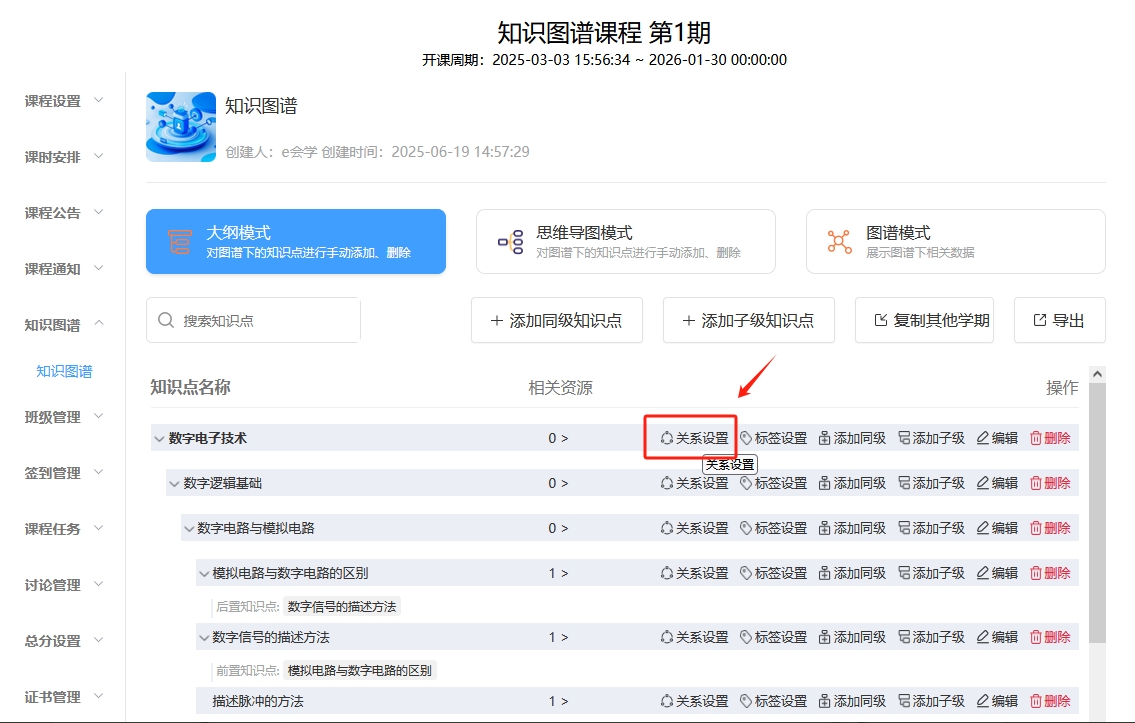Screen dimensions: 1135x723
Task: Click 添加同级知识点 button
Action: click(556, 320)
